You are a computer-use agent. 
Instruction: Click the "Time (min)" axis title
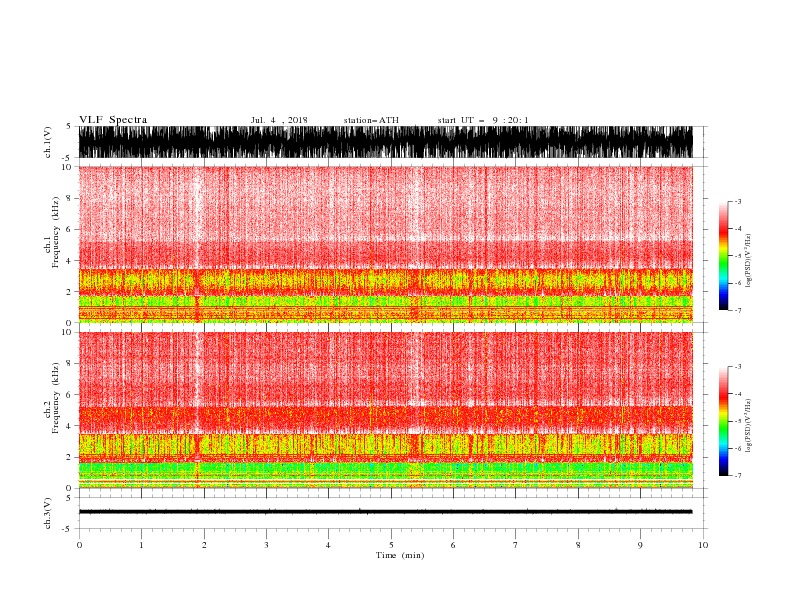(x=400, y=555)
